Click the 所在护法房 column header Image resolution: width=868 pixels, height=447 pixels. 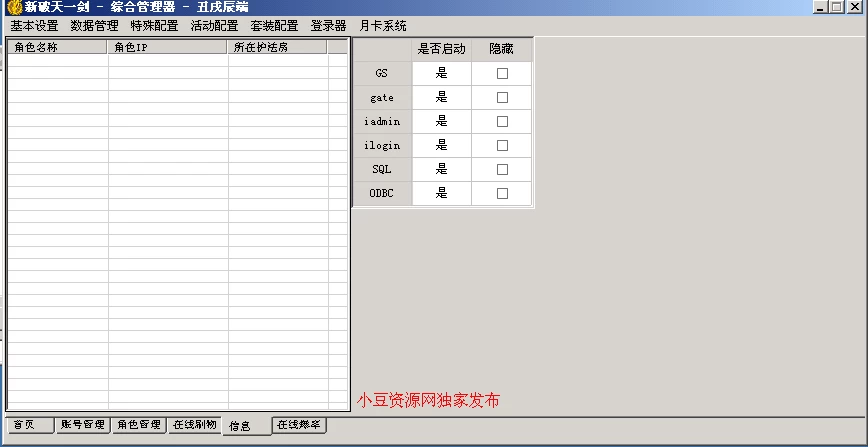tap(277, 47)
